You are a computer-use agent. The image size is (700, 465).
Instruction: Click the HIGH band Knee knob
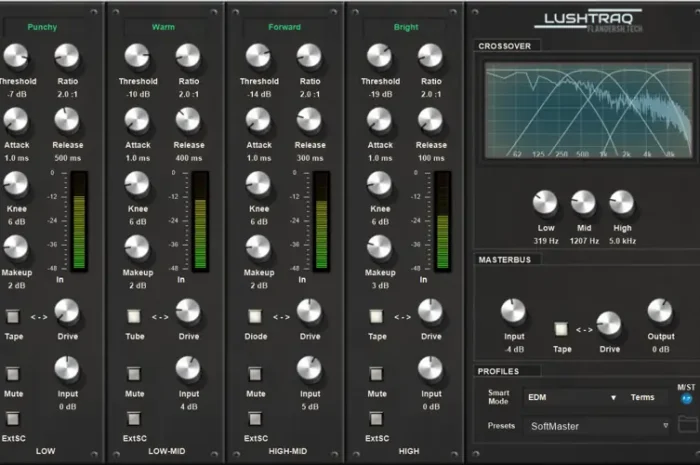coord(379,184)
